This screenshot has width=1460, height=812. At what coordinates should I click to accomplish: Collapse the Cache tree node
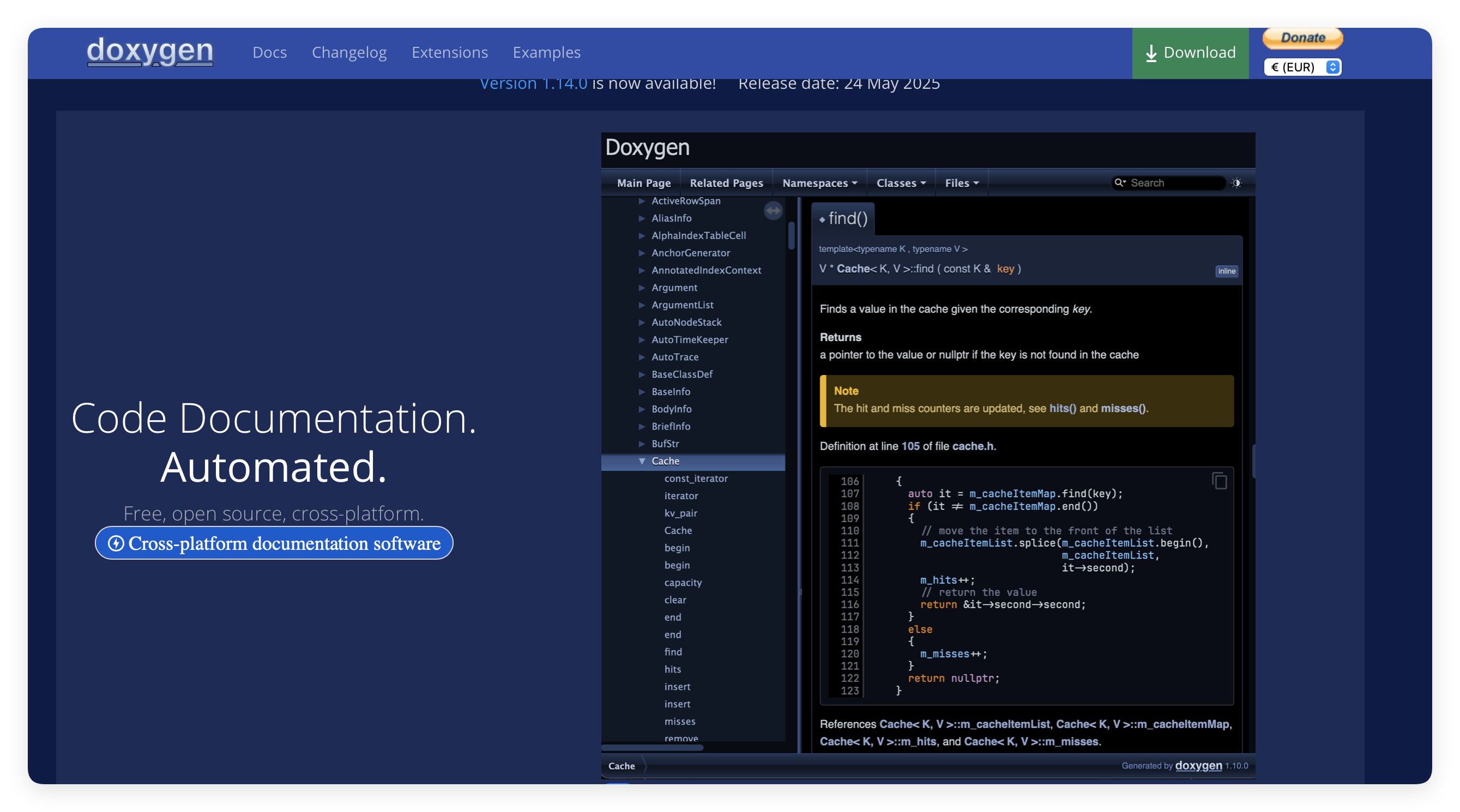pos(642,460)
